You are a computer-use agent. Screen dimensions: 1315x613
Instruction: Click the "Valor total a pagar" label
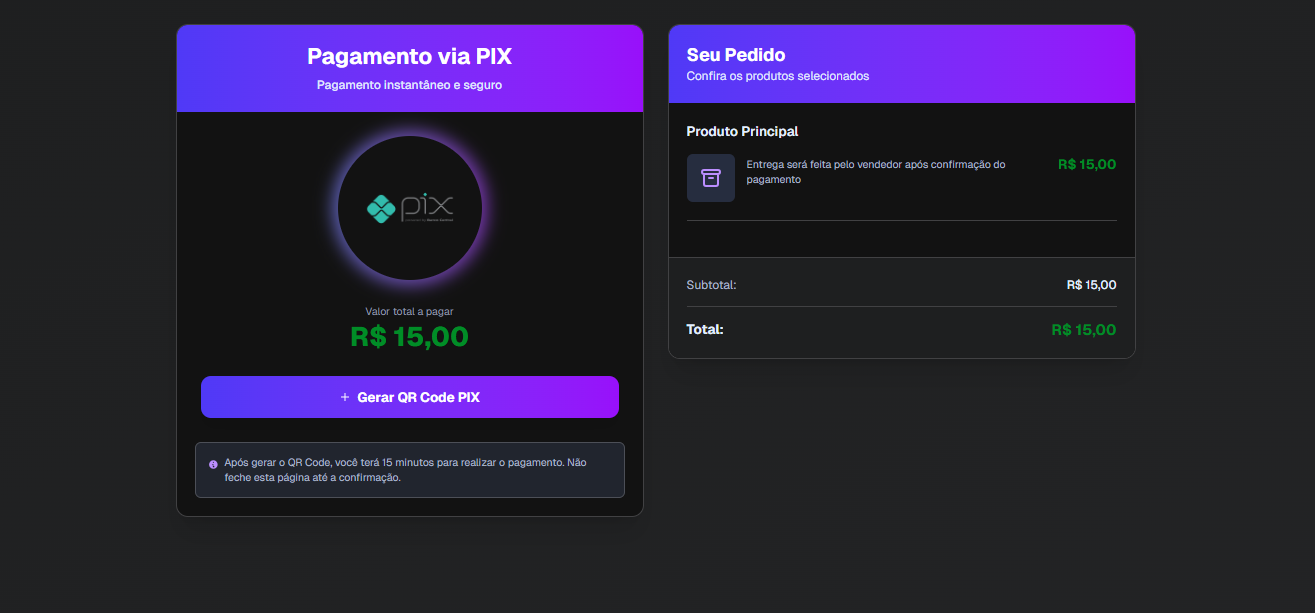(x=409, y=311)
